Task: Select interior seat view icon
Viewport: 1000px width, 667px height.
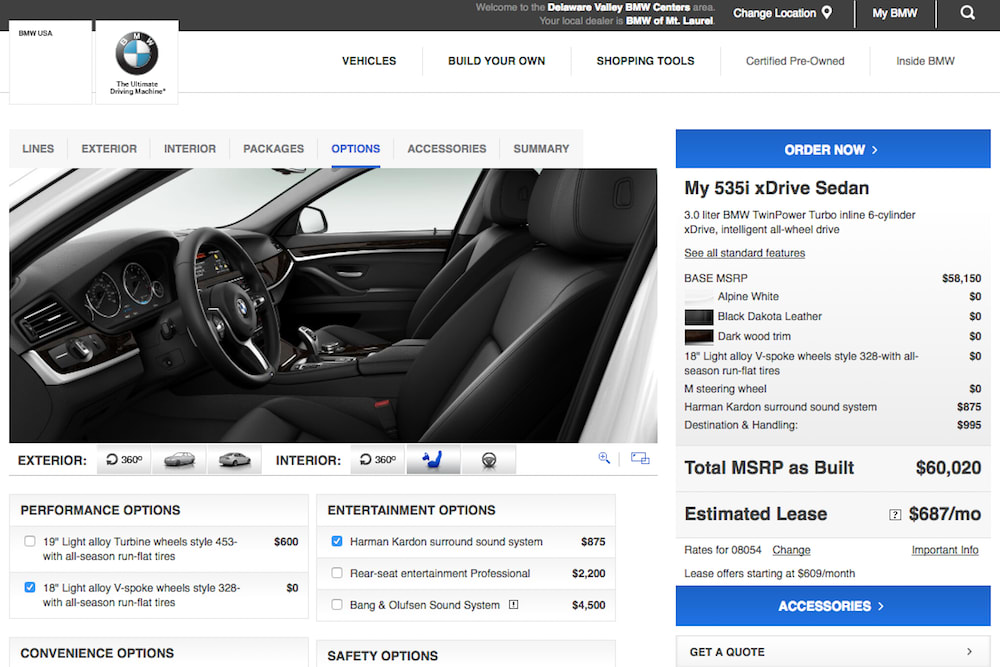Action: pos(432,460)
